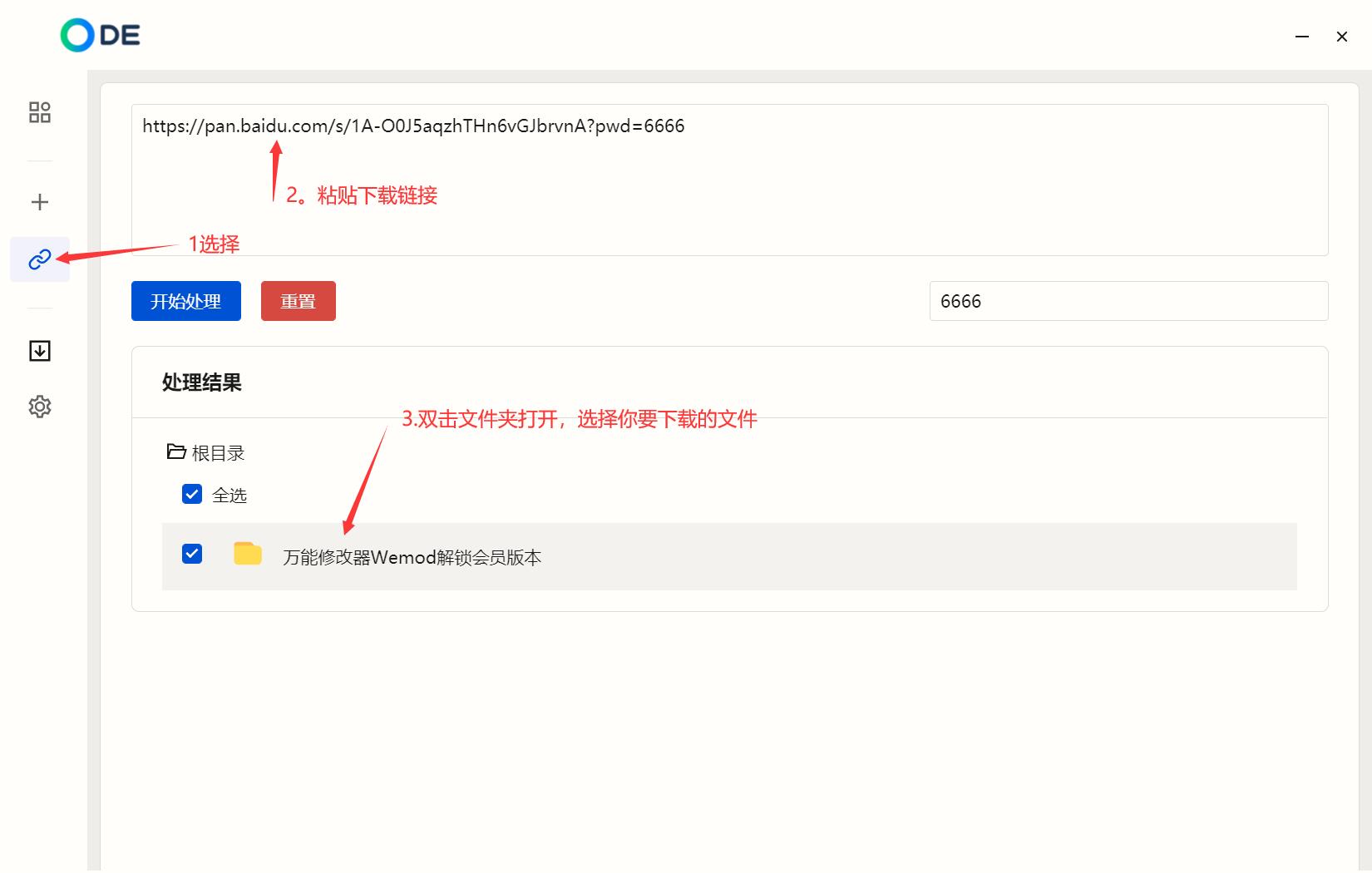Image resolution: width=1372 pixels, height=873 pixels.
Task: Click the yellow folder icon beside 万能修改器Wemod解锁会员版本
Action: coord(247,554)
